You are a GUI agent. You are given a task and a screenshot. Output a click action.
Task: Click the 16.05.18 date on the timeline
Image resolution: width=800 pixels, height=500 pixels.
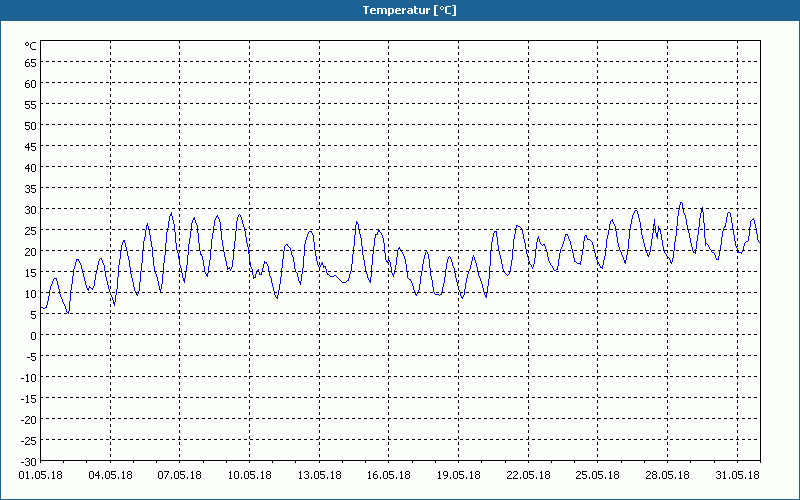(388, 475)
